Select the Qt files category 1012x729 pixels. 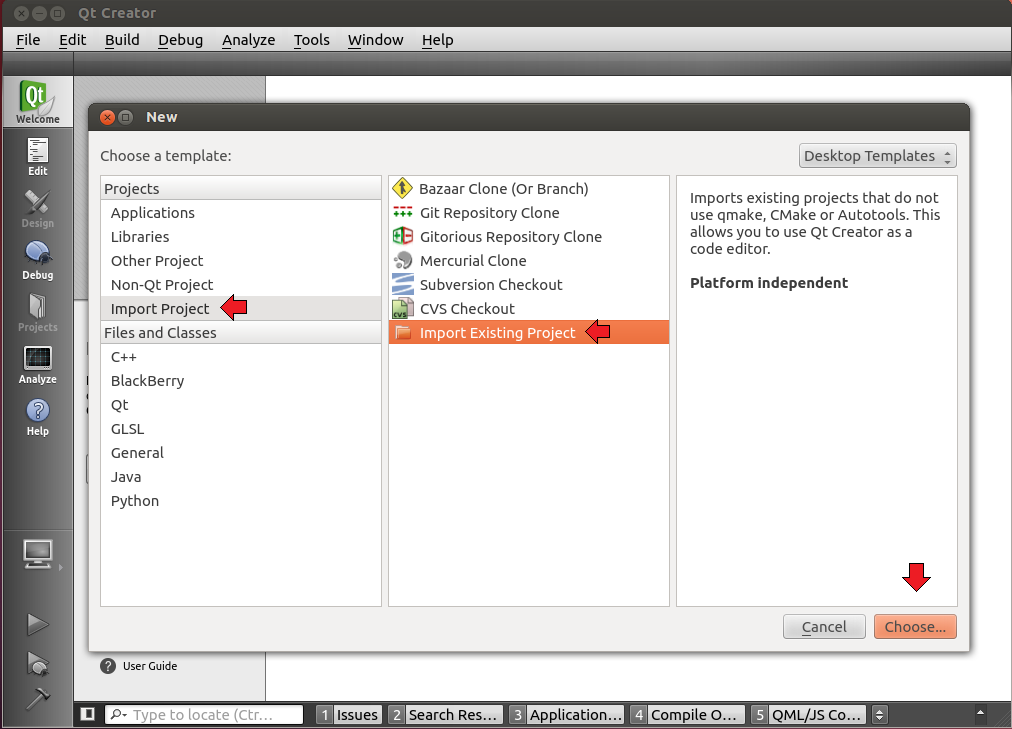pos(241,404)
